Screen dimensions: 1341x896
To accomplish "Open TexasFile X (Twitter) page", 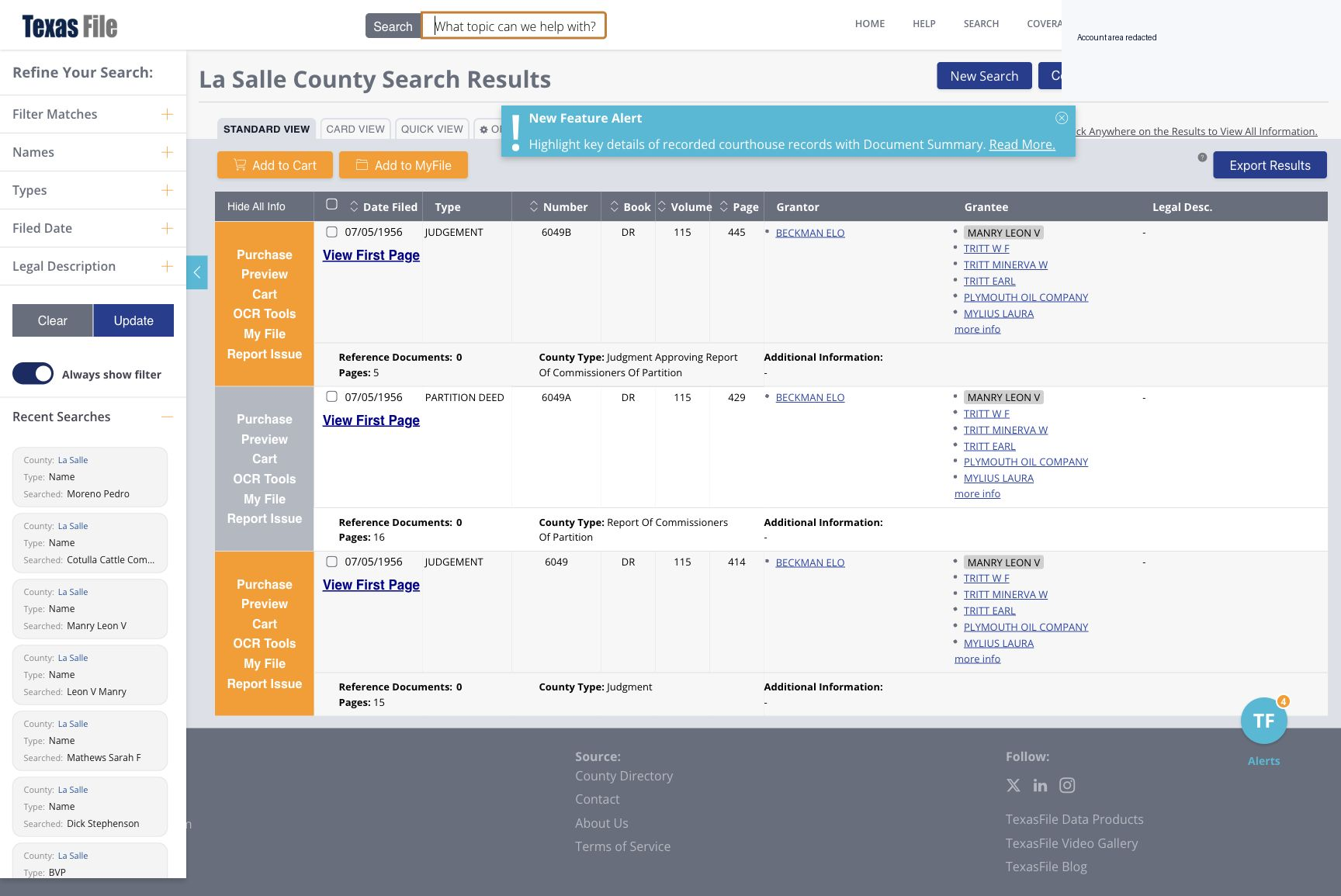I will coord(1014,785).
